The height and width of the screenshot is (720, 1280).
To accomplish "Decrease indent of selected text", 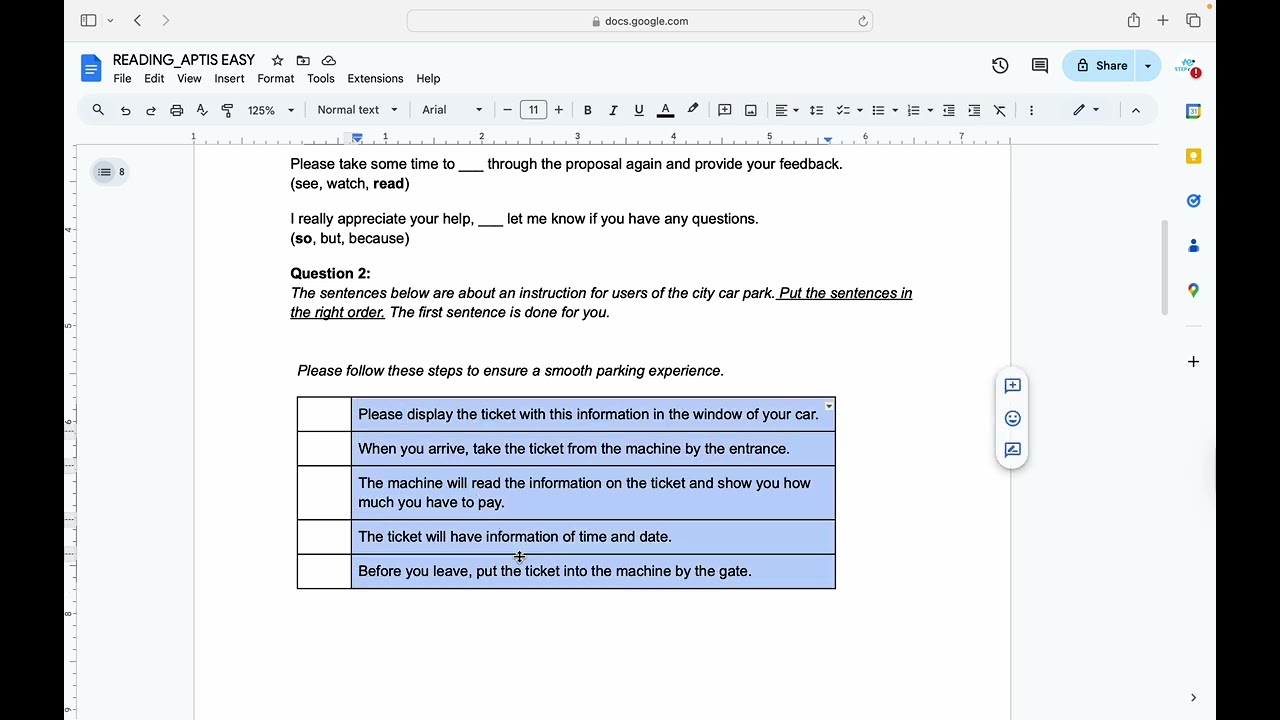I will tap(949, 110).
